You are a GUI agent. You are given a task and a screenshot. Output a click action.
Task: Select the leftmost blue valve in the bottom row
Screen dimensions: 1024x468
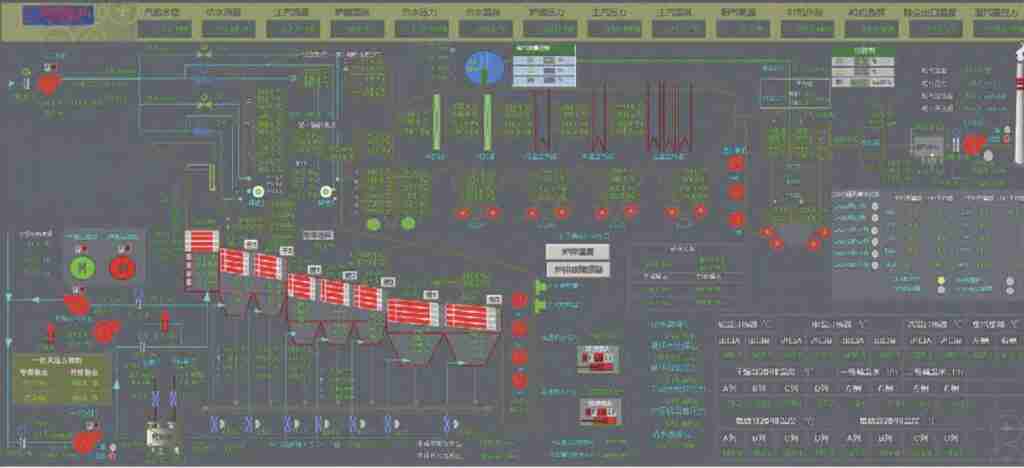tap(216, 424)
